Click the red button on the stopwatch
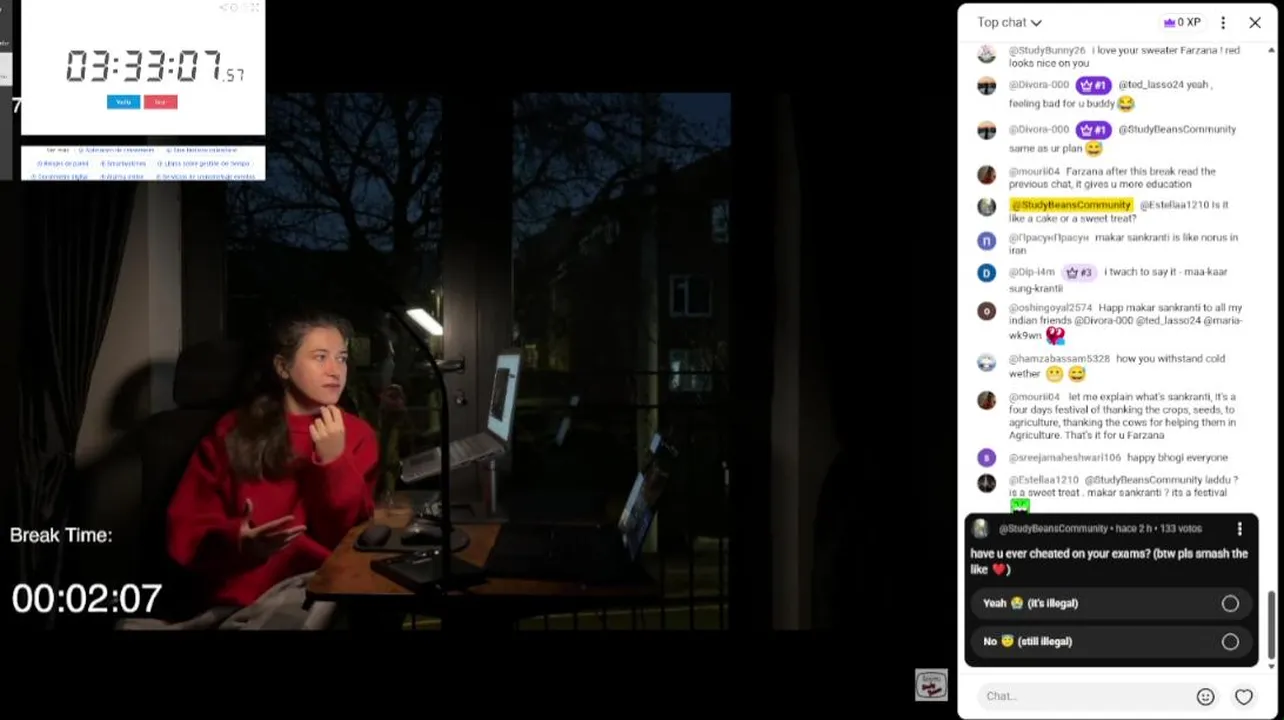The image size is (1284, 720). [160, 102]
